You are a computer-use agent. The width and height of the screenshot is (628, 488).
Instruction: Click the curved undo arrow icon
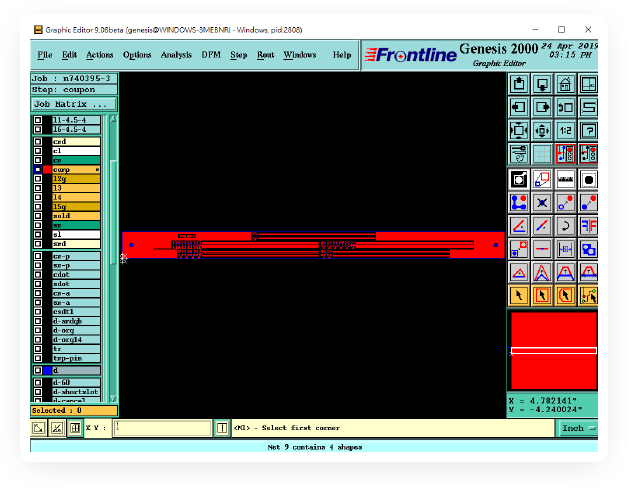(566, 225)
